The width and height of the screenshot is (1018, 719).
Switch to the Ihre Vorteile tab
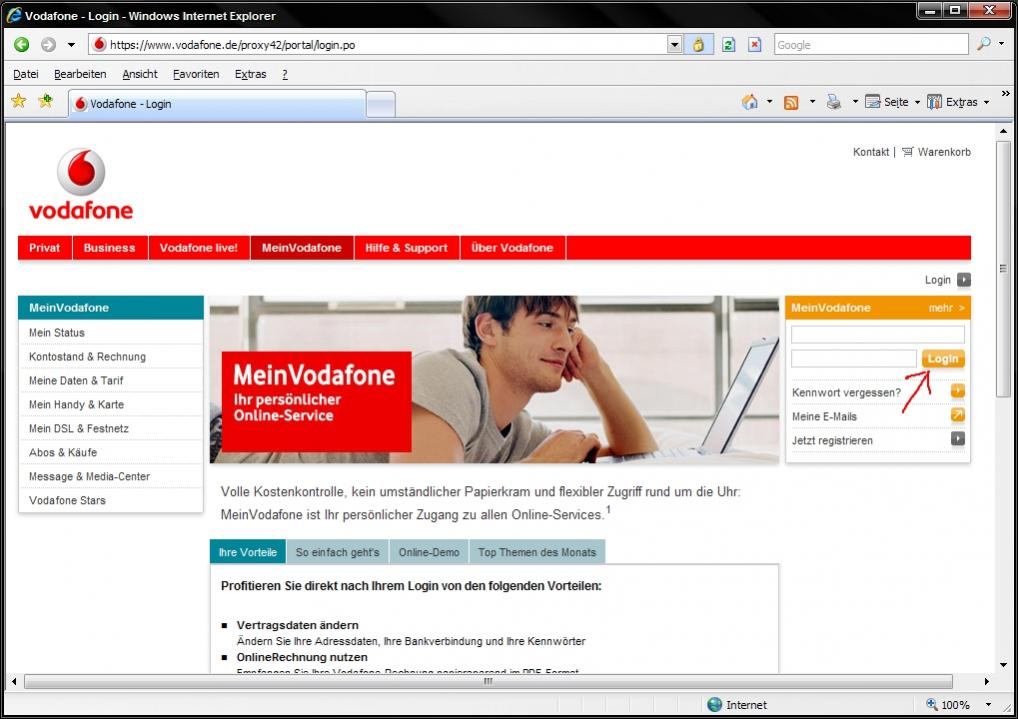click(247, 552)
